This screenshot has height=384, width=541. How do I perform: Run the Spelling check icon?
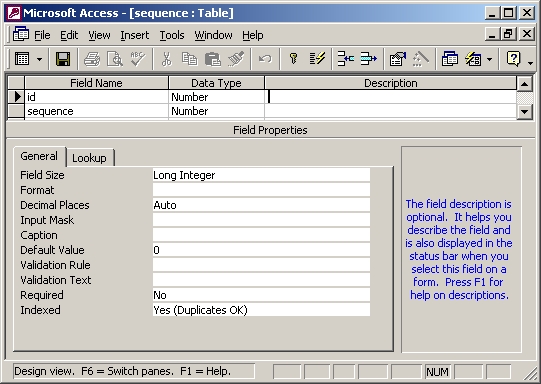tap(138, 59)
